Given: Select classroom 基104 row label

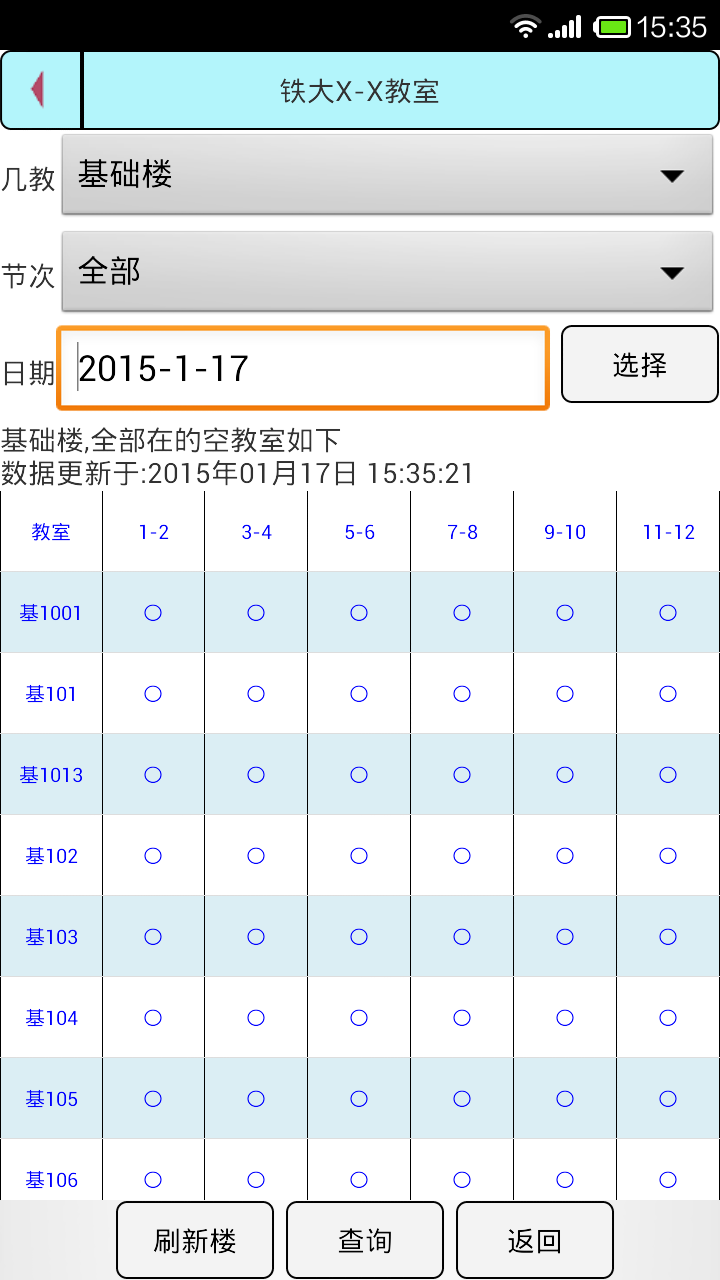Looking at the screenshot, I should pyautogui.click(x=51, y=1018).
